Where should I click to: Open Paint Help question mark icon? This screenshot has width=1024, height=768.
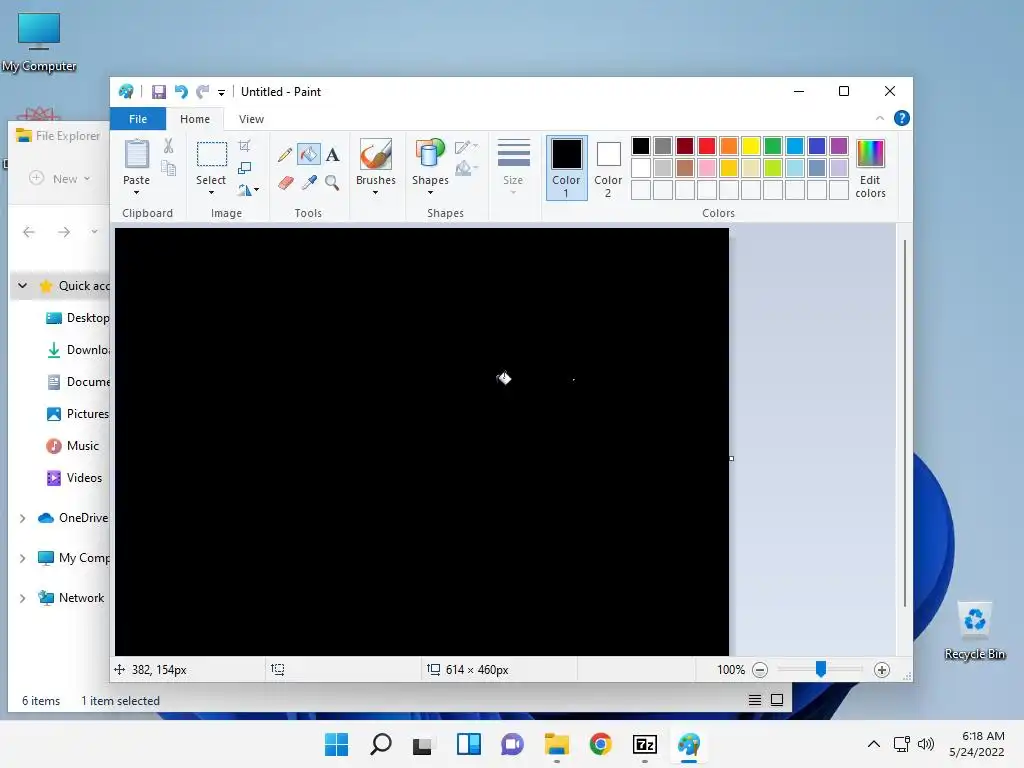[901, 118]
